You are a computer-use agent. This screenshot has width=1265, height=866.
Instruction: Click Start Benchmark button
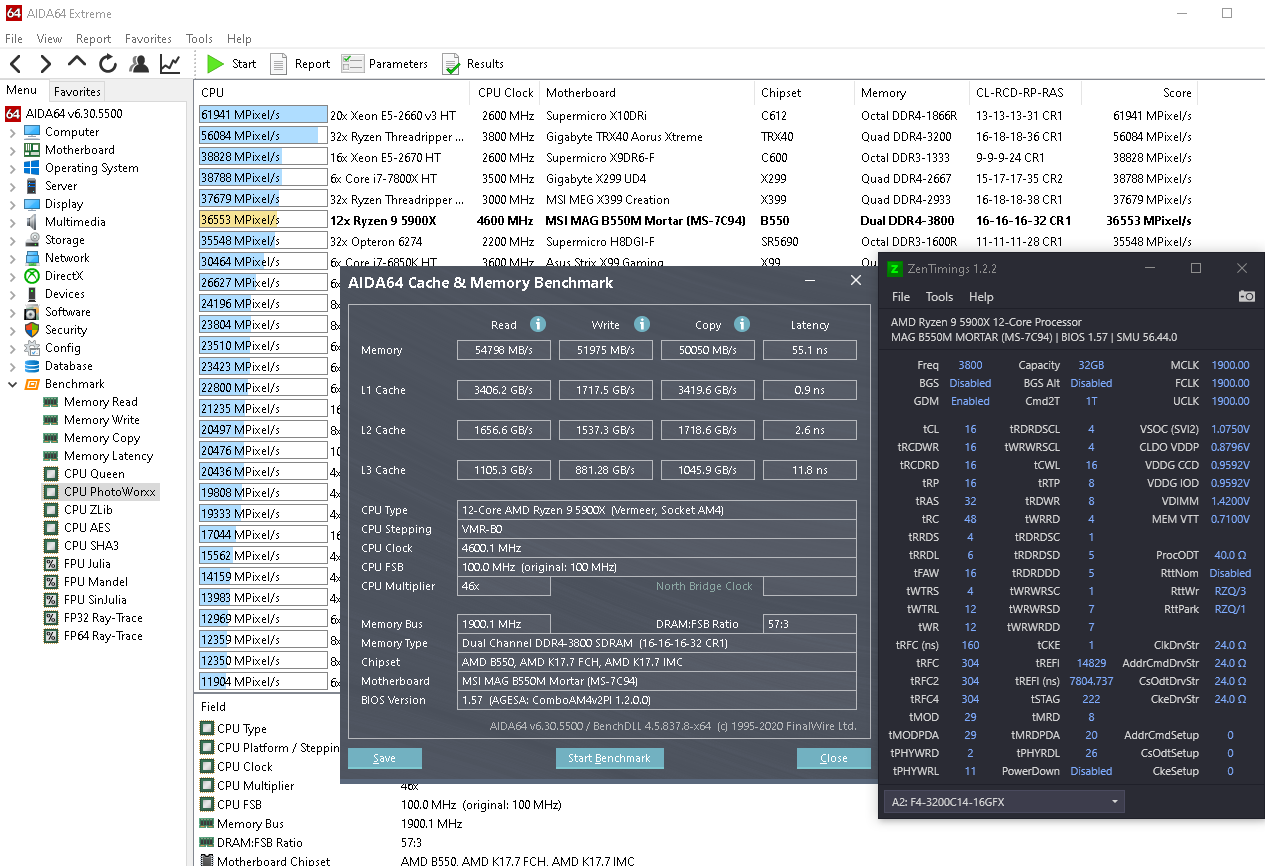(x=609, y=758)
